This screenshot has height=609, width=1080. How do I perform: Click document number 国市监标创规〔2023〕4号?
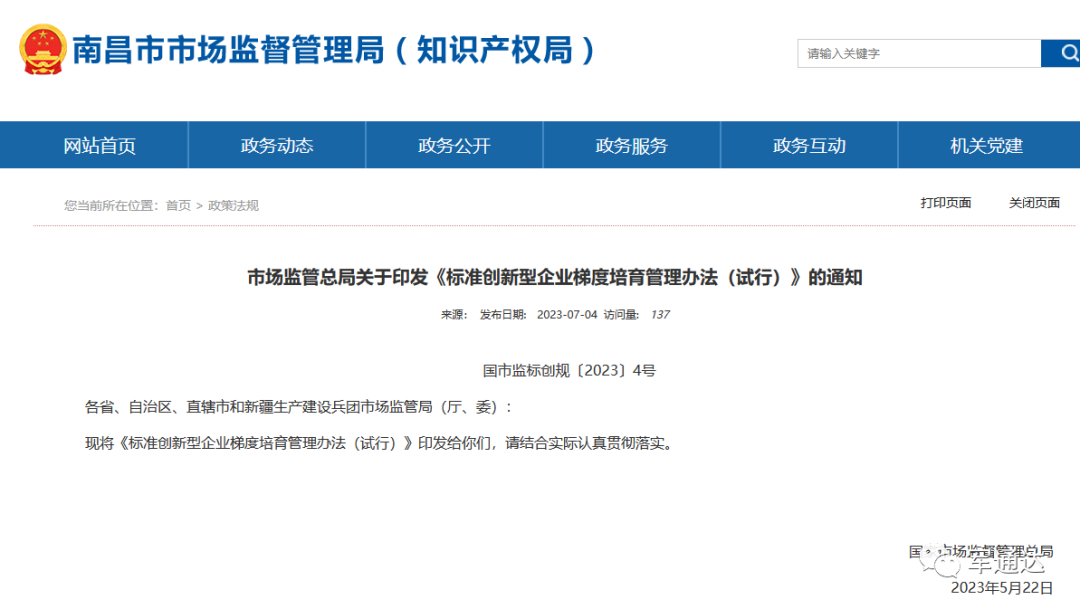click(569, 371)
